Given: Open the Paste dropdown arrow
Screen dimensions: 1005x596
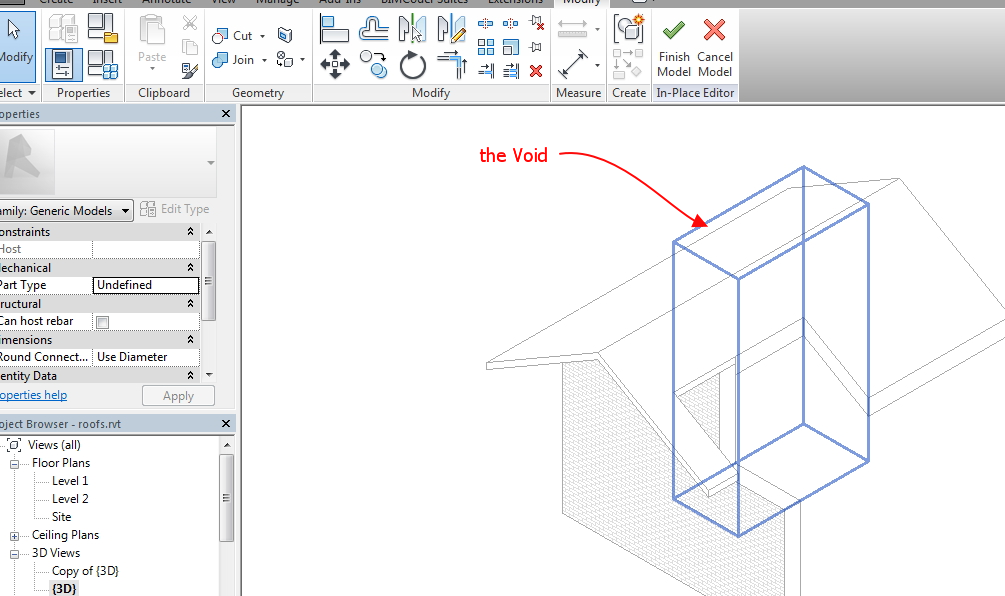Looking at the screenshot, I should click(x=152, y=69).
